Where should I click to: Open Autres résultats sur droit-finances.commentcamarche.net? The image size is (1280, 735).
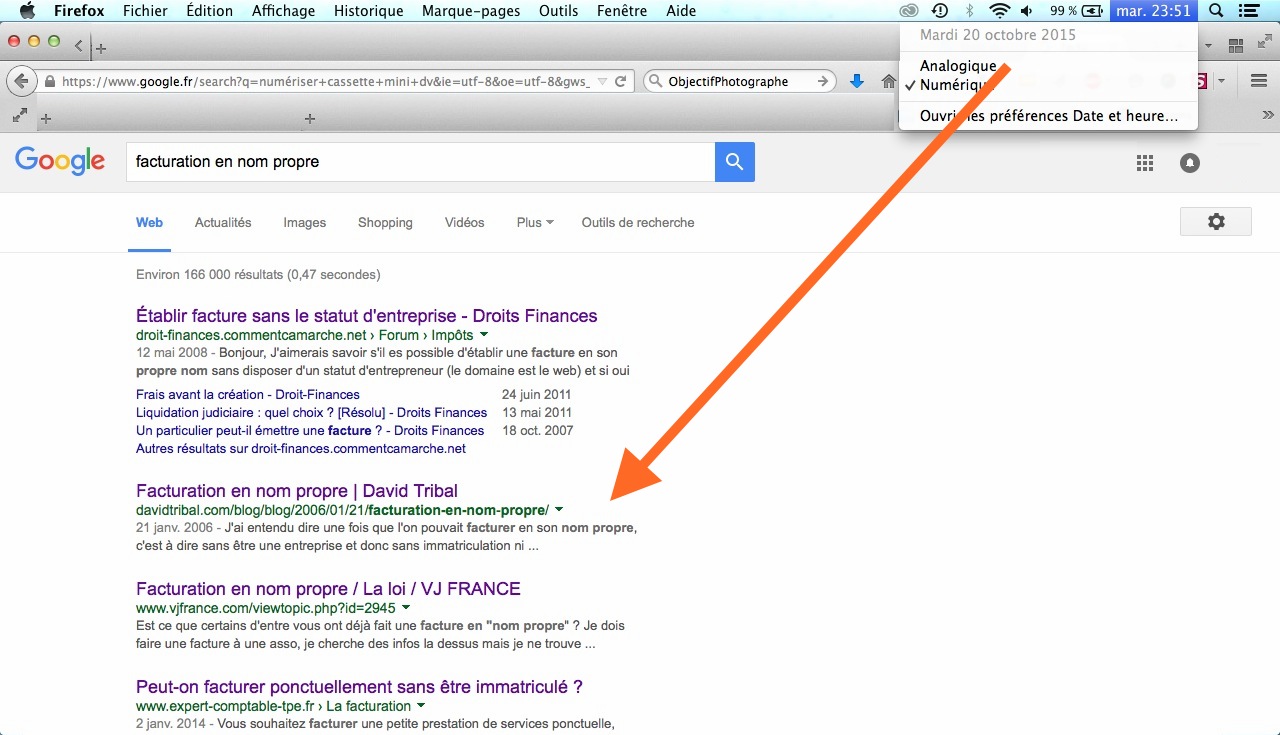pos(301,449)
